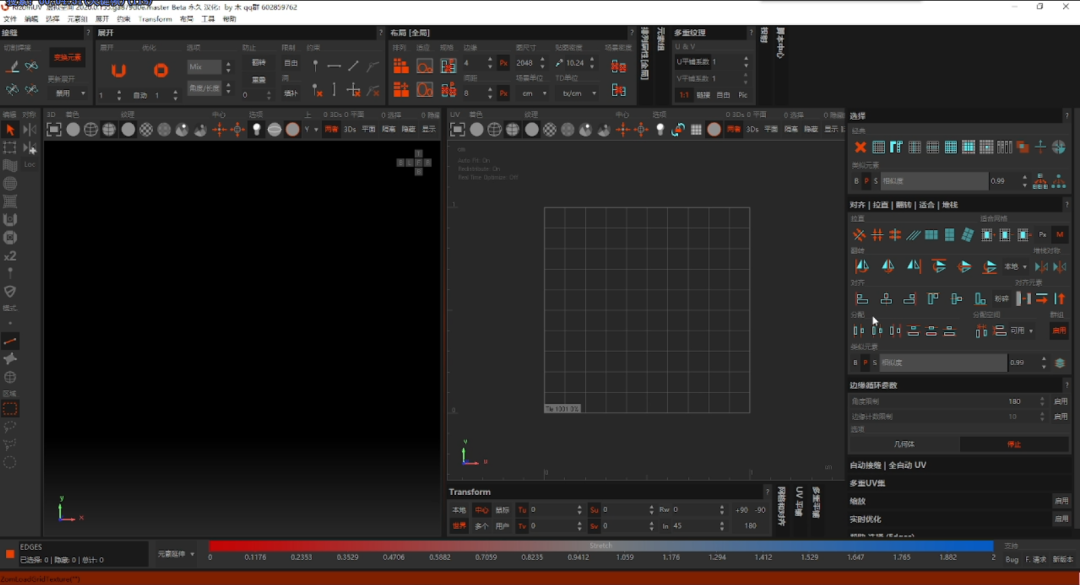
Task: Toggle the 3Ds button in 3D viewport toolbar
Action: (350, 130)
